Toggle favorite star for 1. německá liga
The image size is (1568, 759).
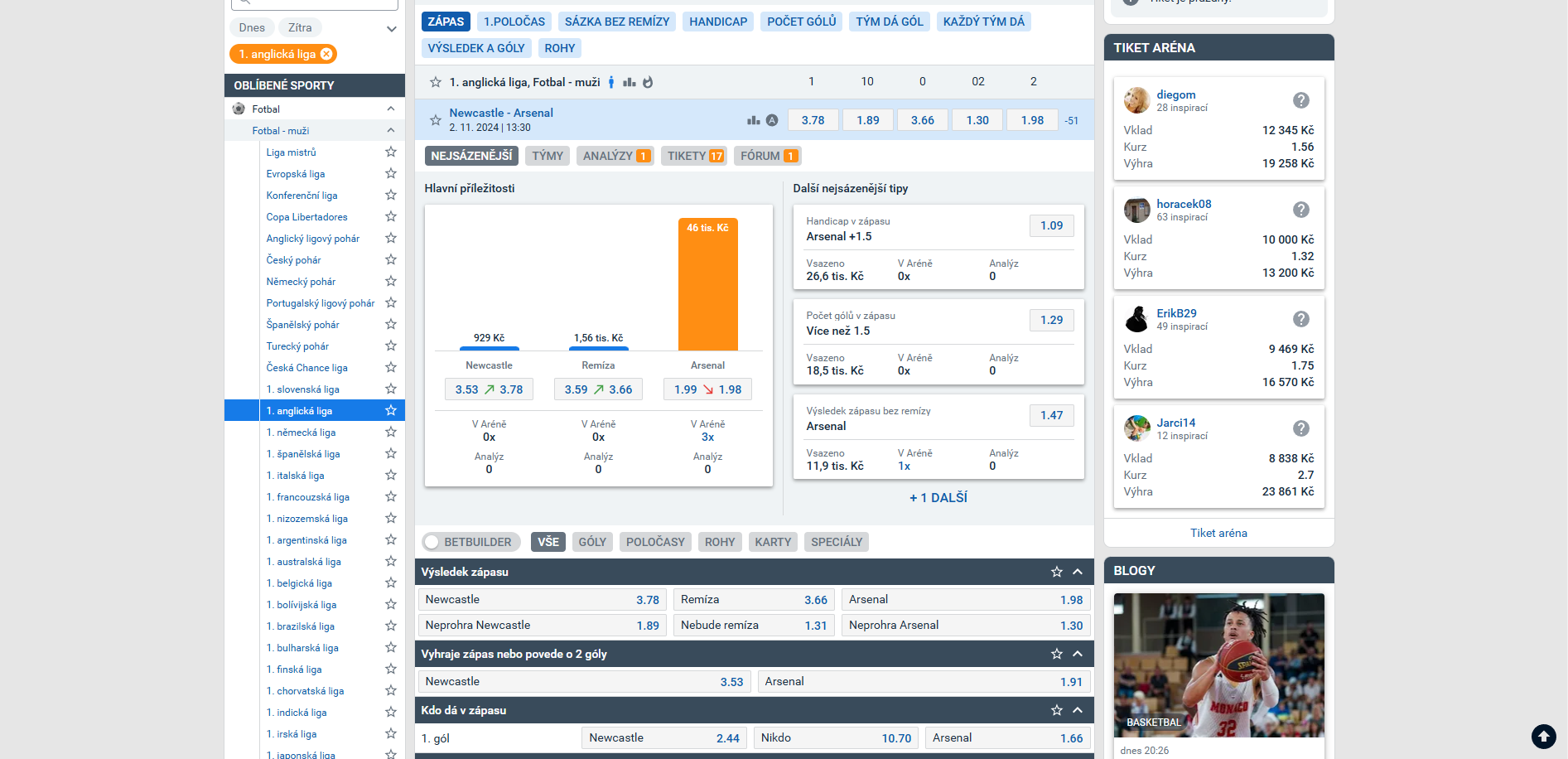[391, 433]
